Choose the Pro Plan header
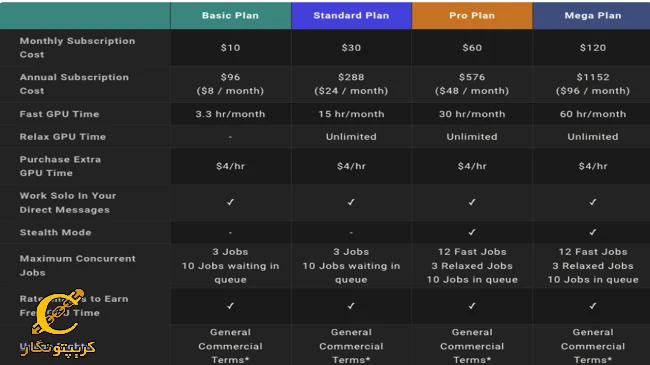The height and width of the screenshot is (365, 650). click(x=472, y=16)
